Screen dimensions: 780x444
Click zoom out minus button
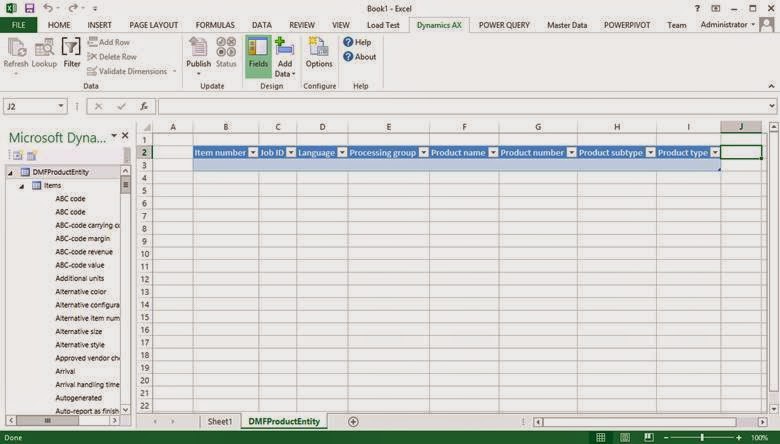666,438
